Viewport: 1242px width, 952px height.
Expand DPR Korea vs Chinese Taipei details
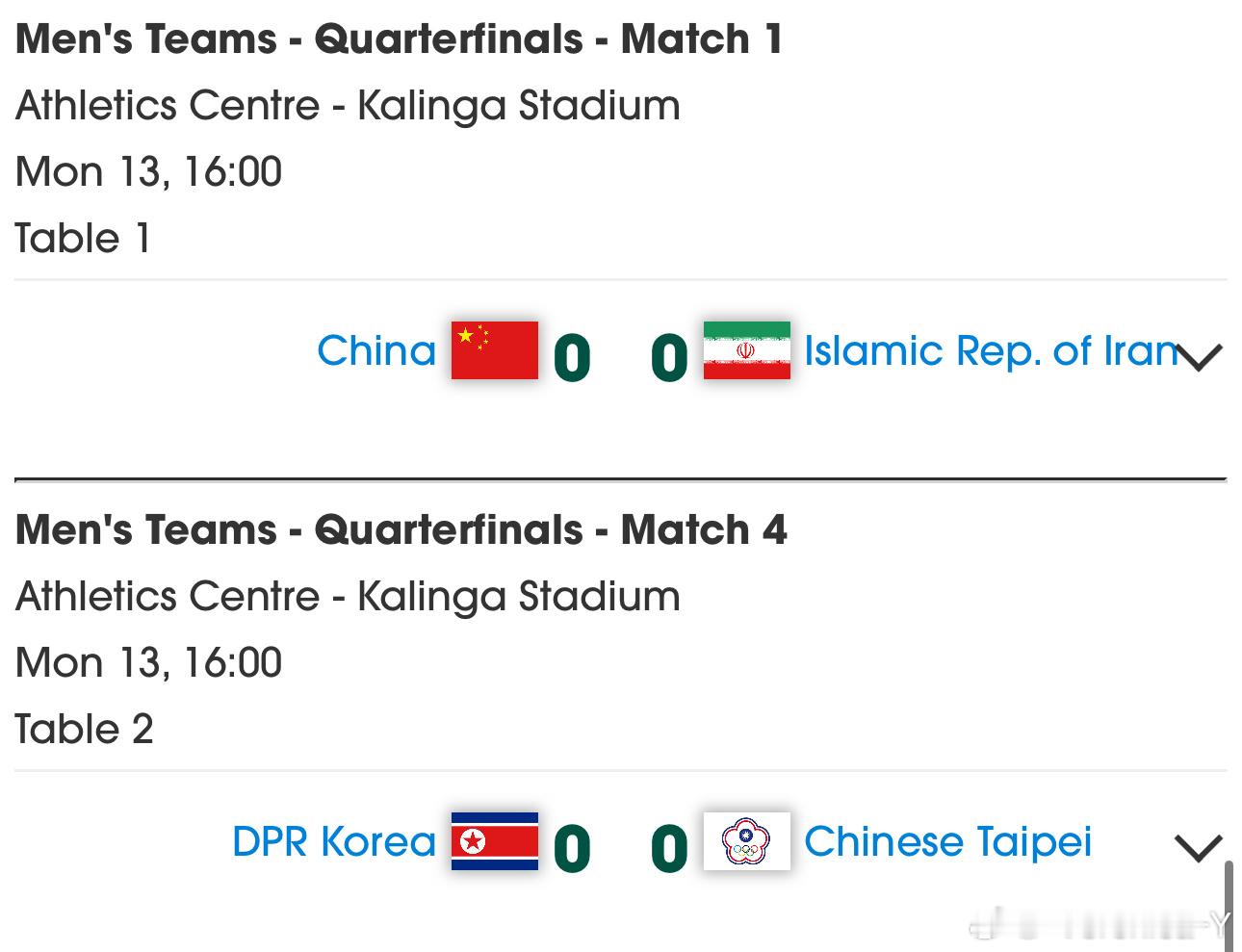1199,848
